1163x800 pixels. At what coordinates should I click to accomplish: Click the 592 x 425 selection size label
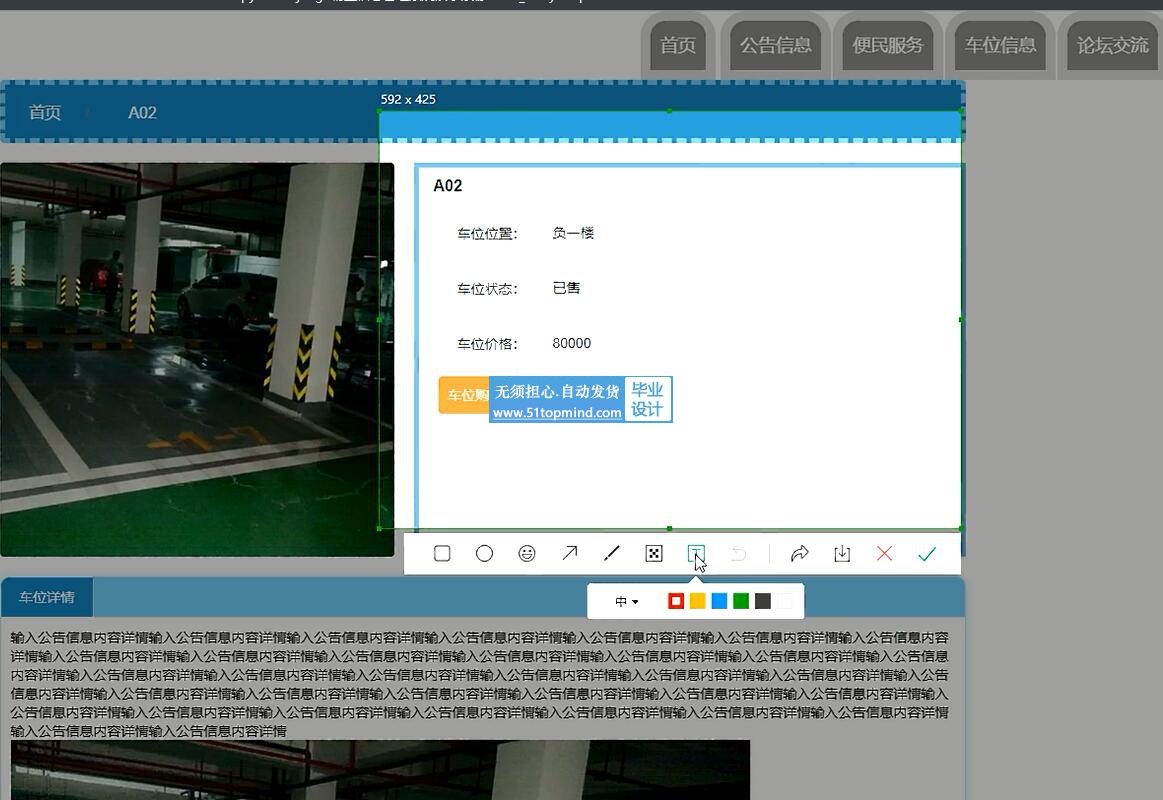point(408,99)
